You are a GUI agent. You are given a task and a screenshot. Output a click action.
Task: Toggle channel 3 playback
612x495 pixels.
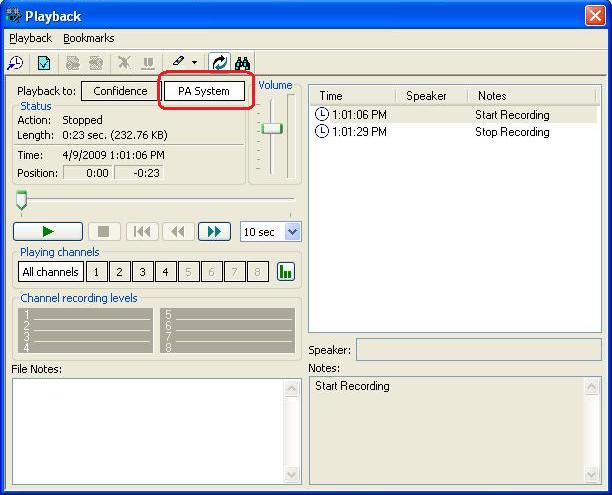tap(142, 272)
